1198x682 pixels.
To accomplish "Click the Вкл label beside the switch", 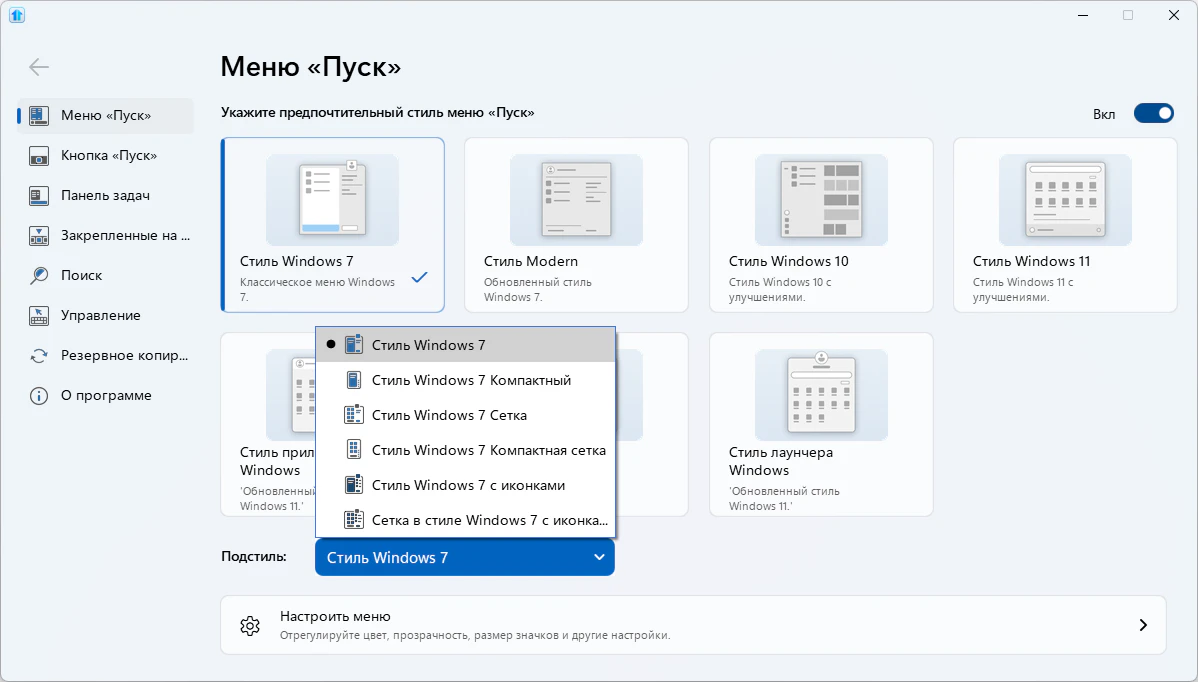I will 1104,115.
